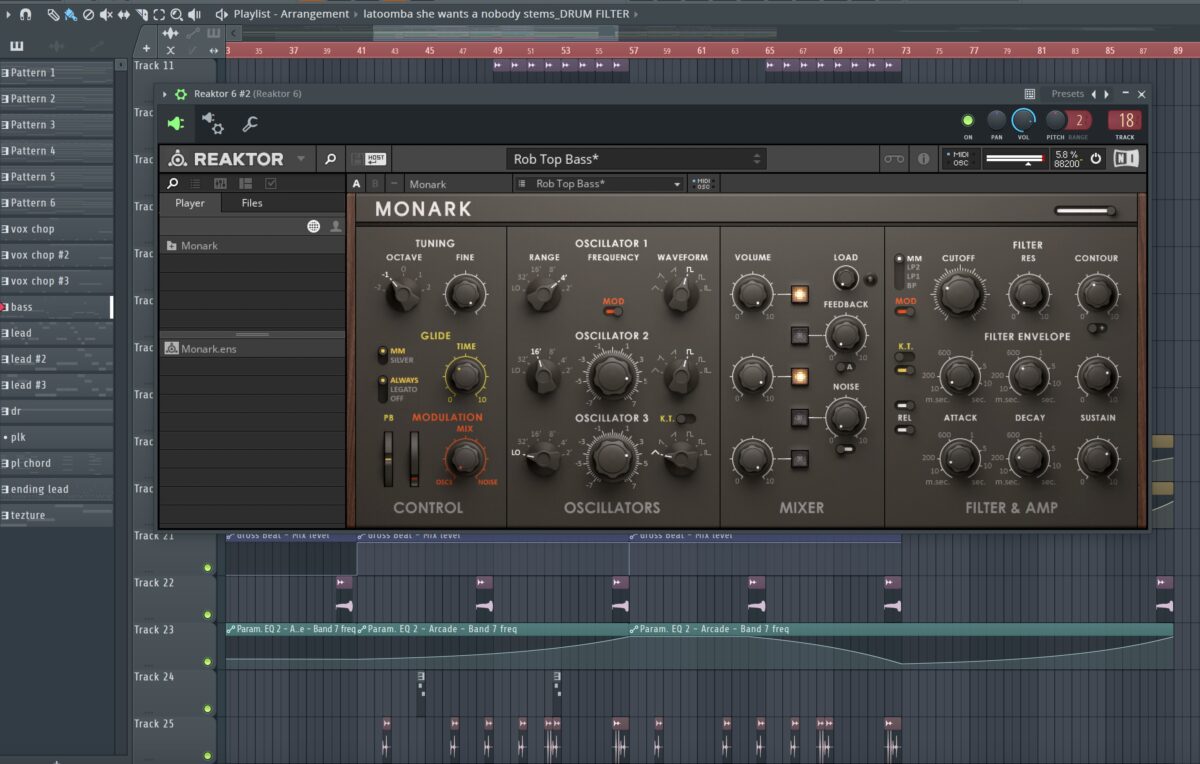Open the Reaktor logo menu arrow
The width and height of the screenshot is (1200, 764).
click(302, 159)
